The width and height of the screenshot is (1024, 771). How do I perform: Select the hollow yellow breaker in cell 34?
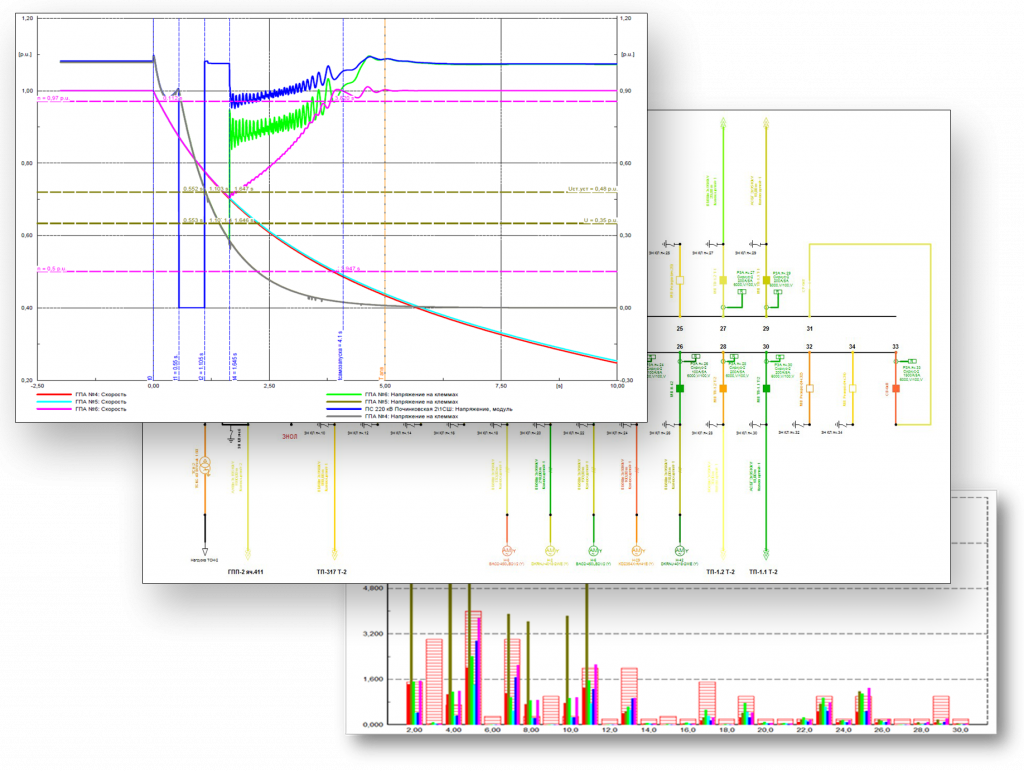852,388
